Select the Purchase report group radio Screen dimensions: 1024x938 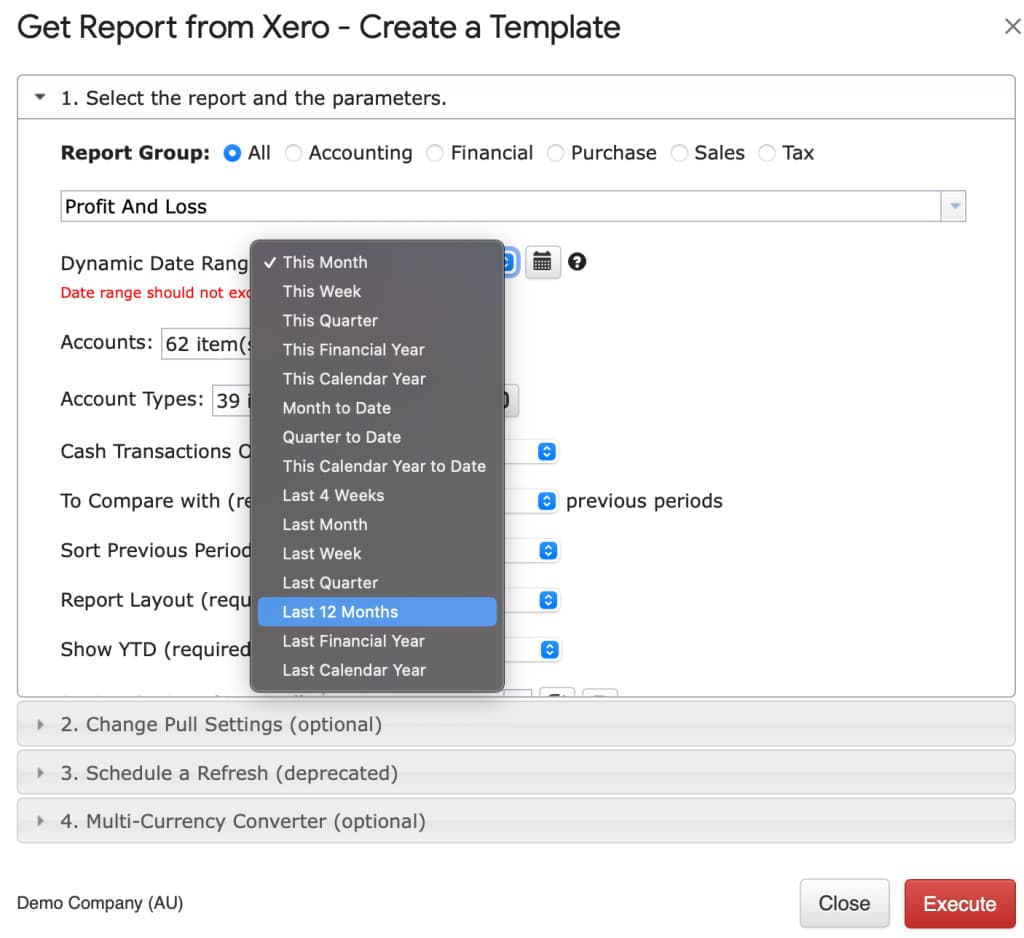pos(555,153)
